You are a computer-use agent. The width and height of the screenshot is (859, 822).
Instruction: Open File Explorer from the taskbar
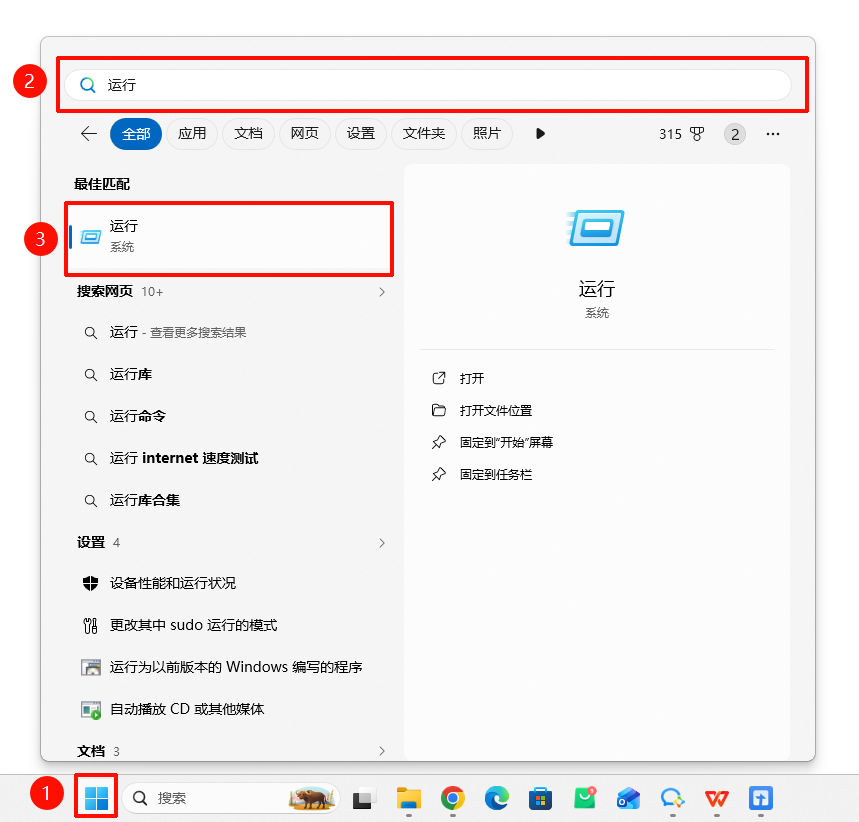pos(409,798)
